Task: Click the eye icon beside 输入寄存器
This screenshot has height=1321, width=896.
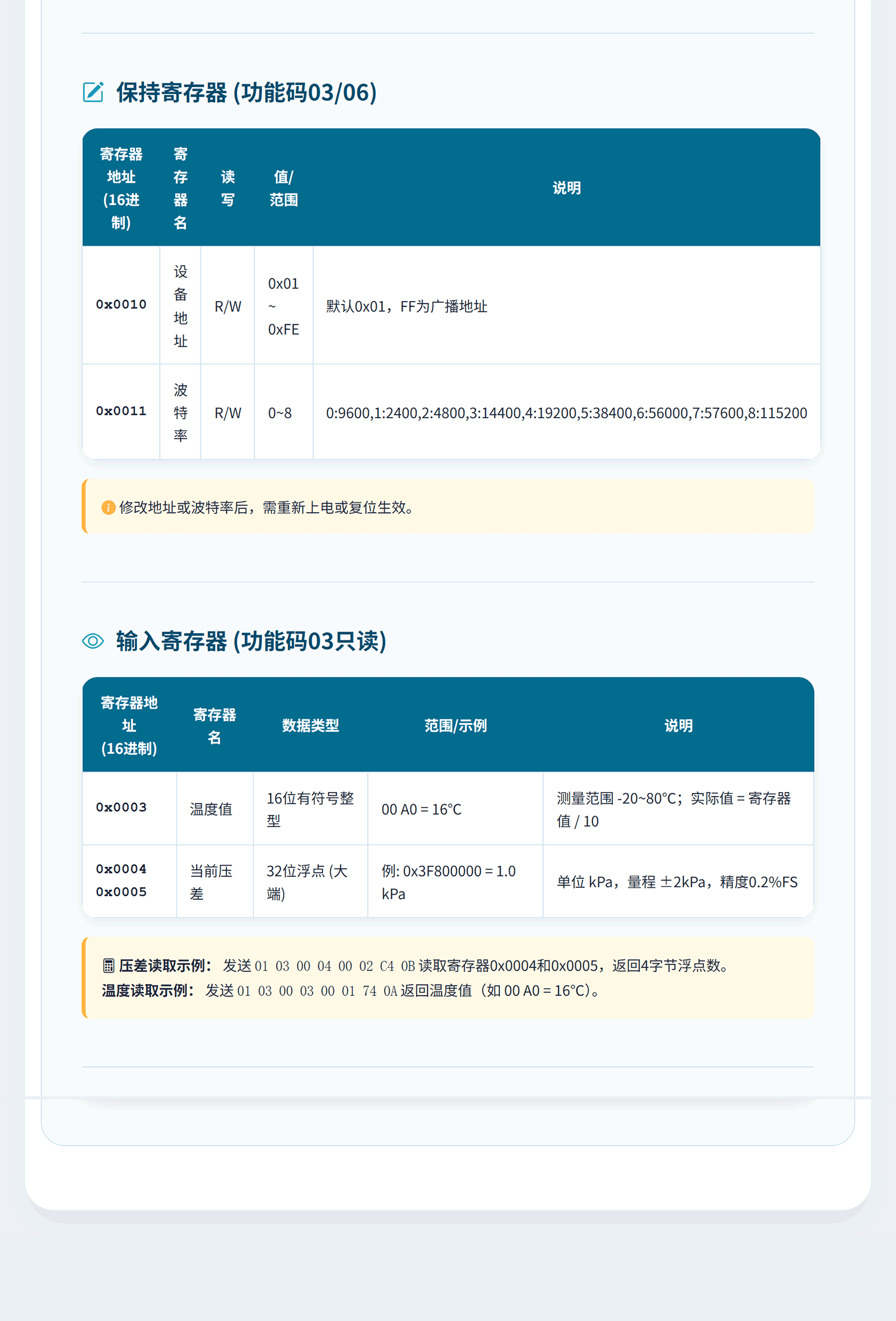Action: [x=93, y=641]
